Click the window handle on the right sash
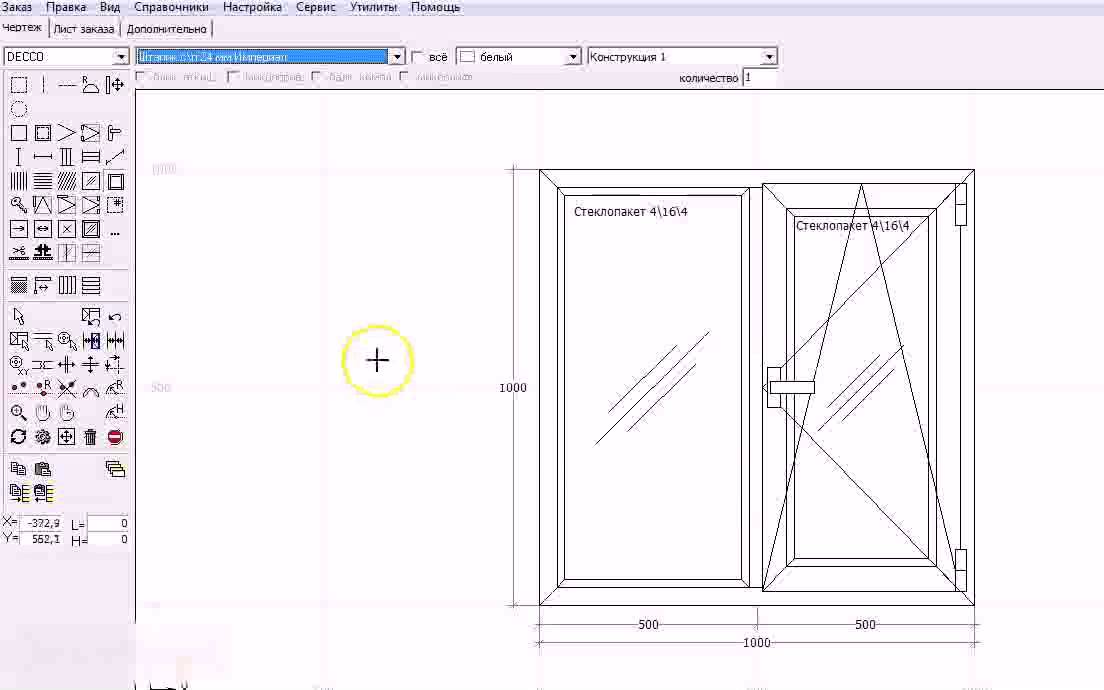Screen dimensions: 1104x690 789,387
